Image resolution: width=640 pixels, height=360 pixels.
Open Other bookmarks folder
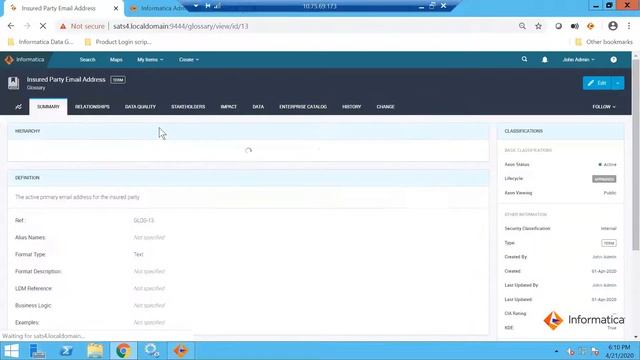[x=604, y=42]
